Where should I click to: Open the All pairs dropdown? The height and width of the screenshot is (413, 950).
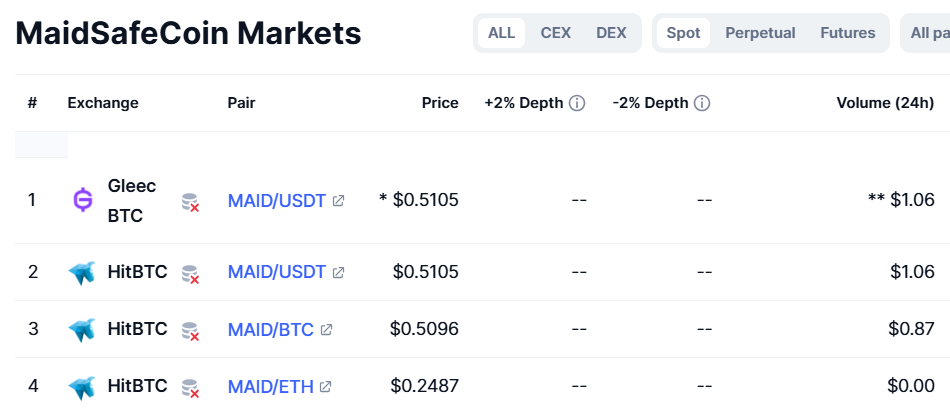[x=925, y=33]
